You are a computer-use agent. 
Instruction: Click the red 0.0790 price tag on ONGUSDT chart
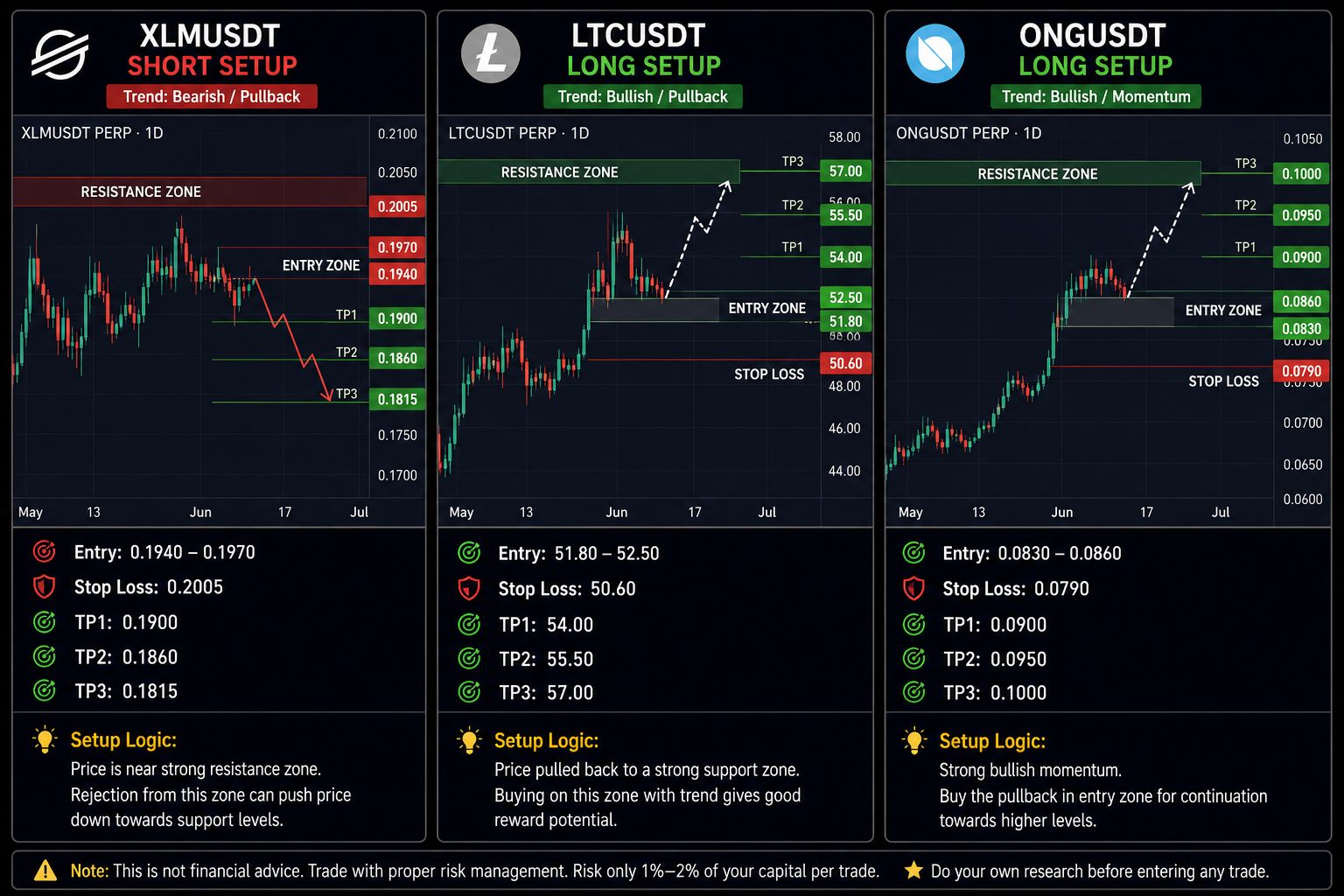1301,371
